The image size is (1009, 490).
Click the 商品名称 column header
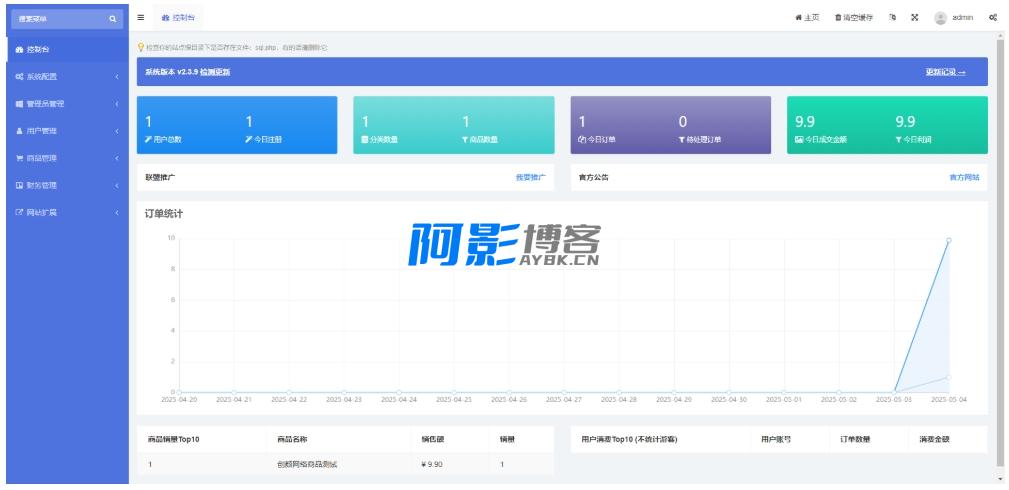(292, 440)
